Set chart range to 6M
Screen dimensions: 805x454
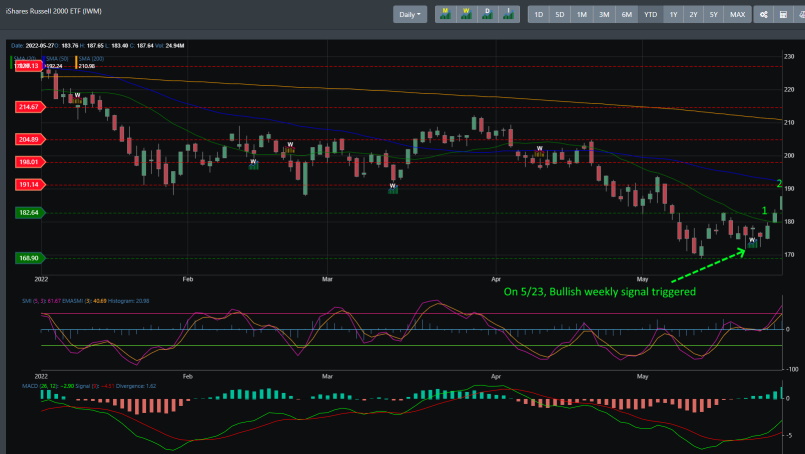tap(627, 14)
